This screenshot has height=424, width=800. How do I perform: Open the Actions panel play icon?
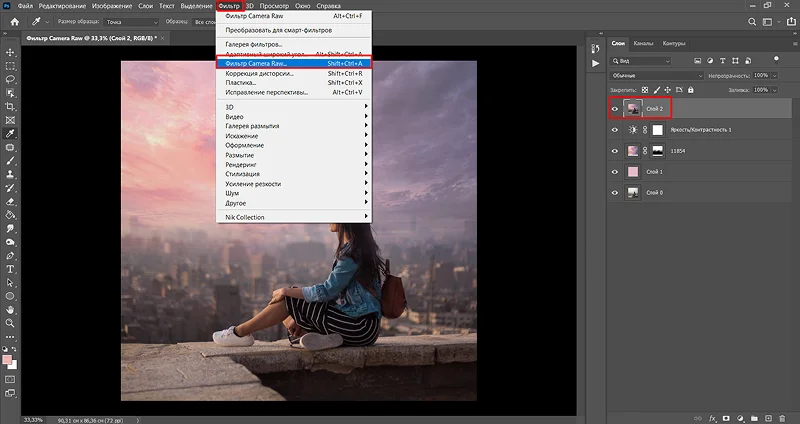[595, 63]
